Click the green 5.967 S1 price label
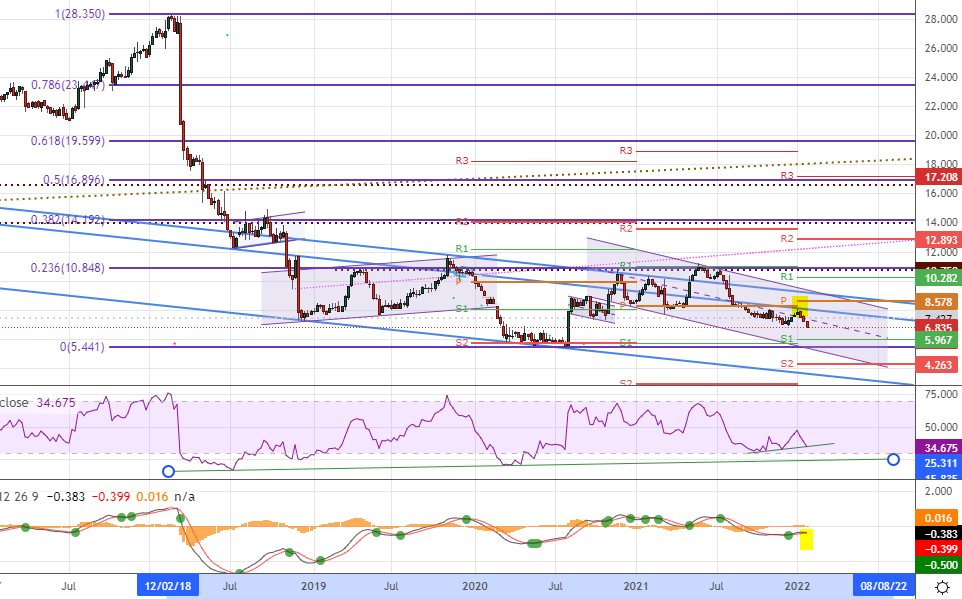The height and width of the screenshot is (599, 962). point(937,340)
